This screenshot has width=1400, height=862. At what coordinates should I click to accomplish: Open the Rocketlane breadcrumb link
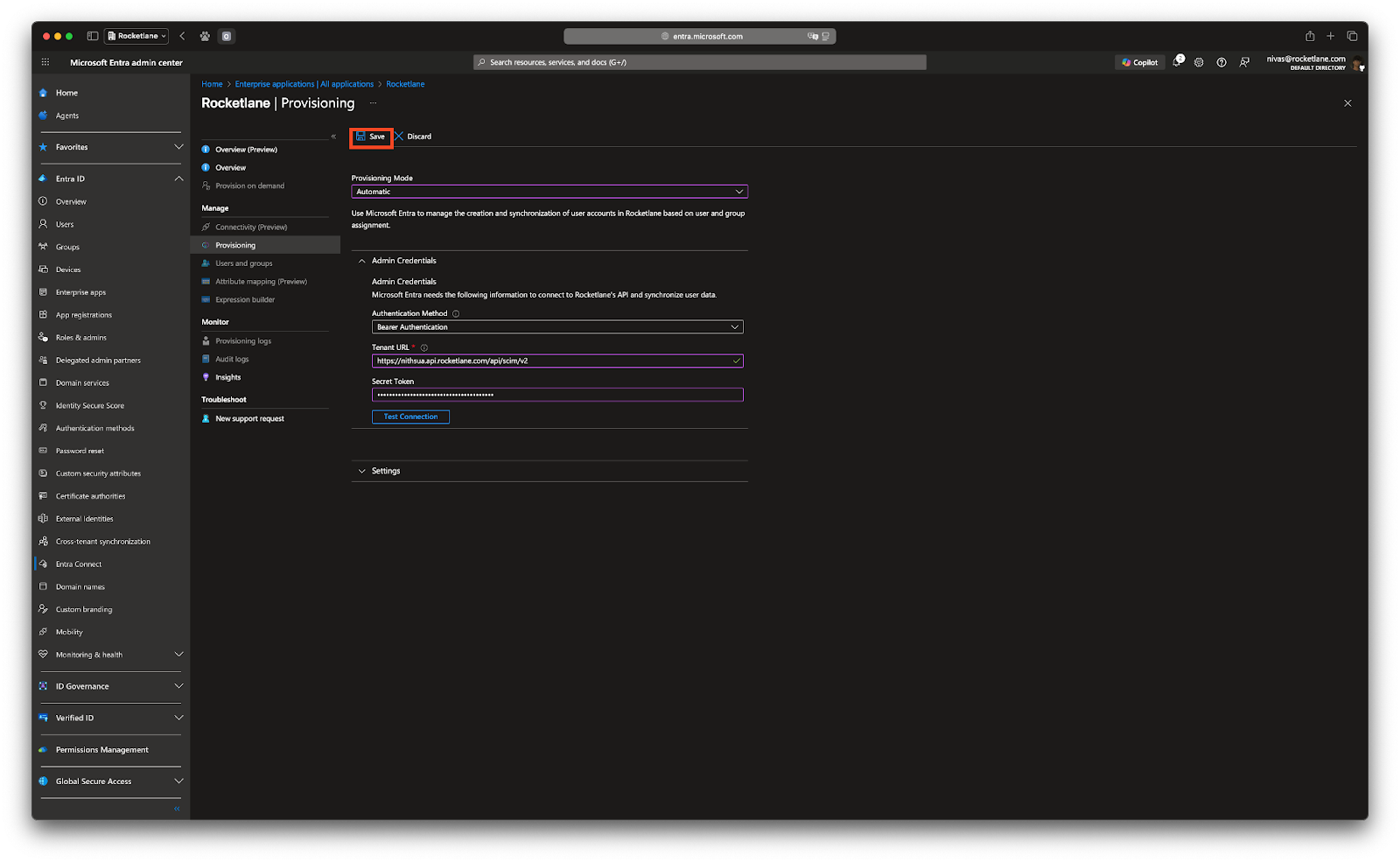click(x=405, y=84)
